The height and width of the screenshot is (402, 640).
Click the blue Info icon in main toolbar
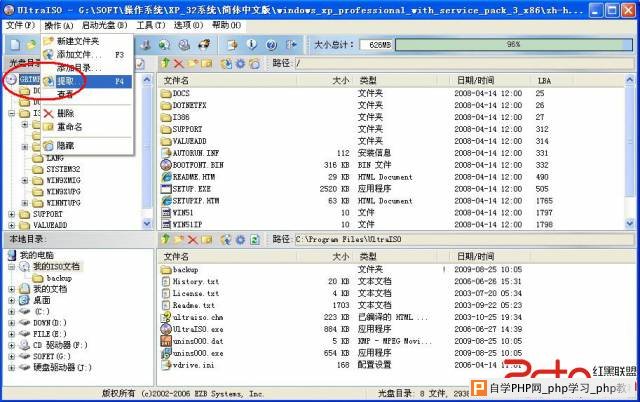[251, 44]
